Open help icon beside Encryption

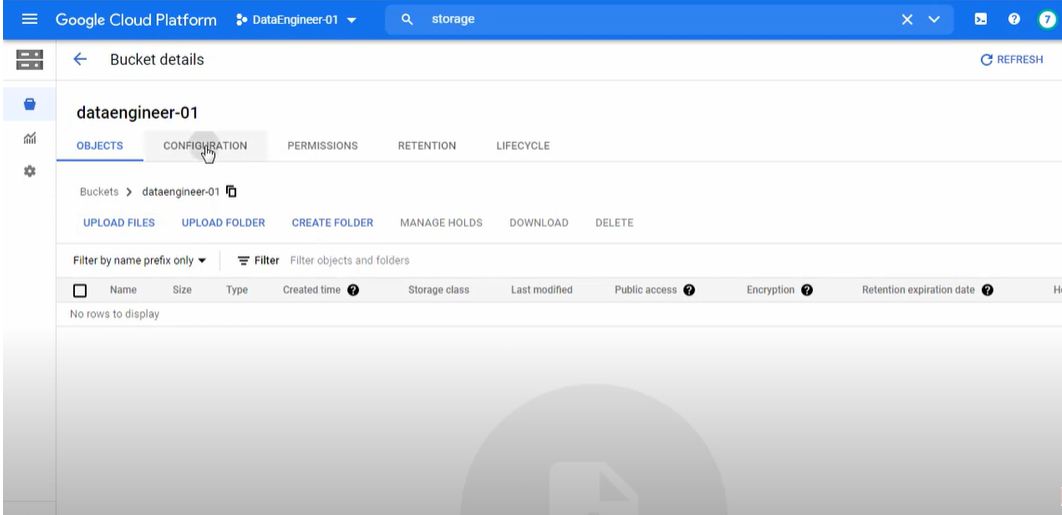click(x=807, y=290)
